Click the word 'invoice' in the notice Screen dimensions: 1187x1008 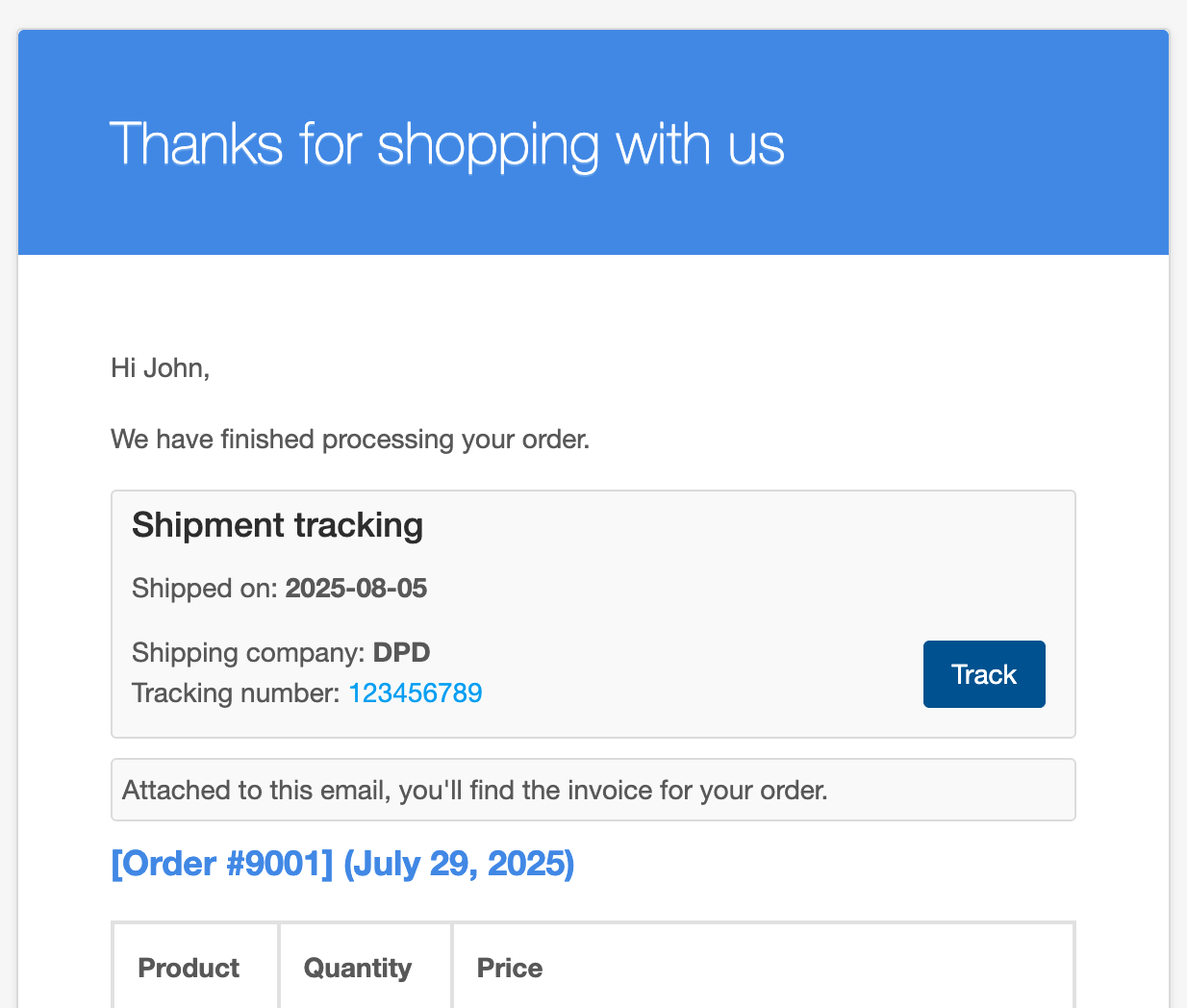[609, 791]
